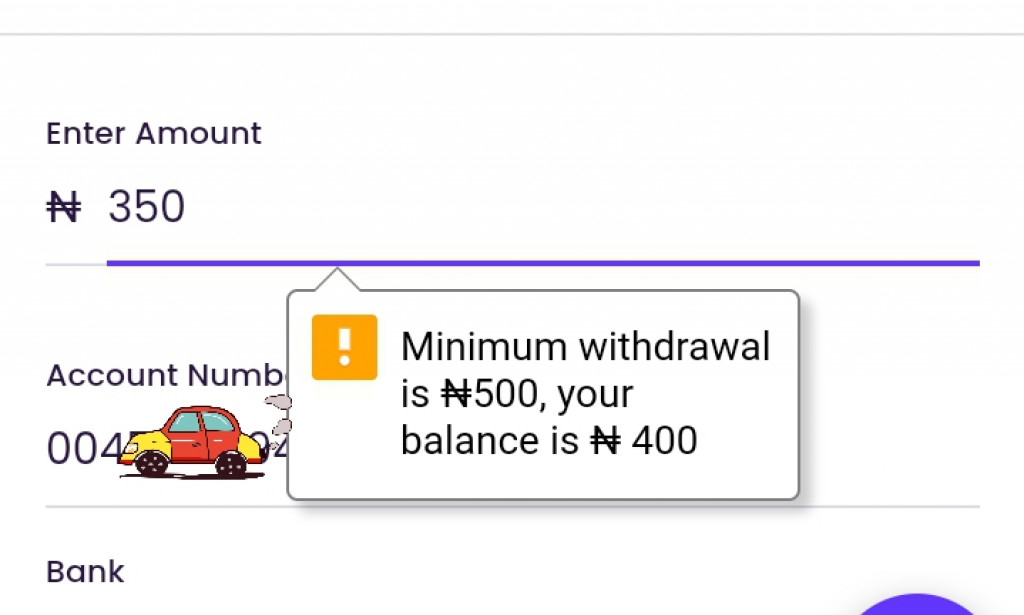This screenshot has width=1024, height=615.
Task: Click the Naira symbol beside the amount
Action: pos(63,205)
